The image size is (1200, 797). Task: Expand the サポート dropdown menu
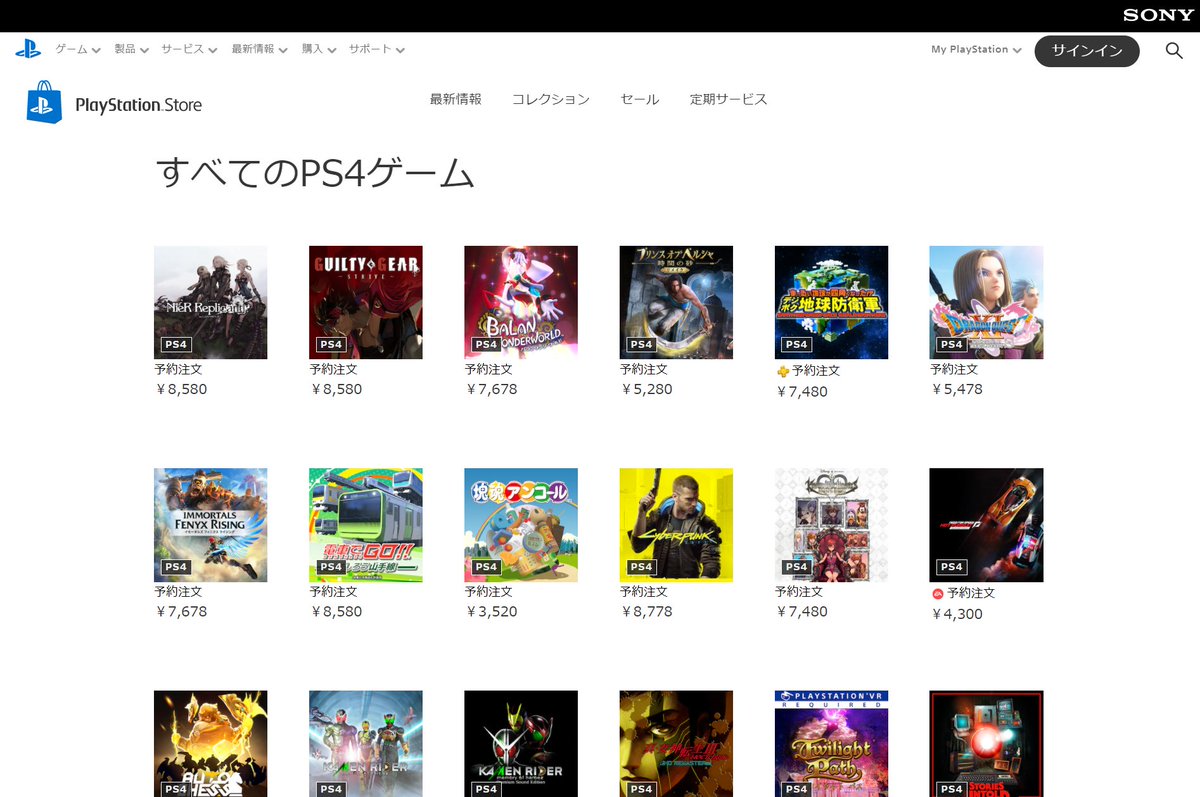pyautogui.click(x=377, y=49)
